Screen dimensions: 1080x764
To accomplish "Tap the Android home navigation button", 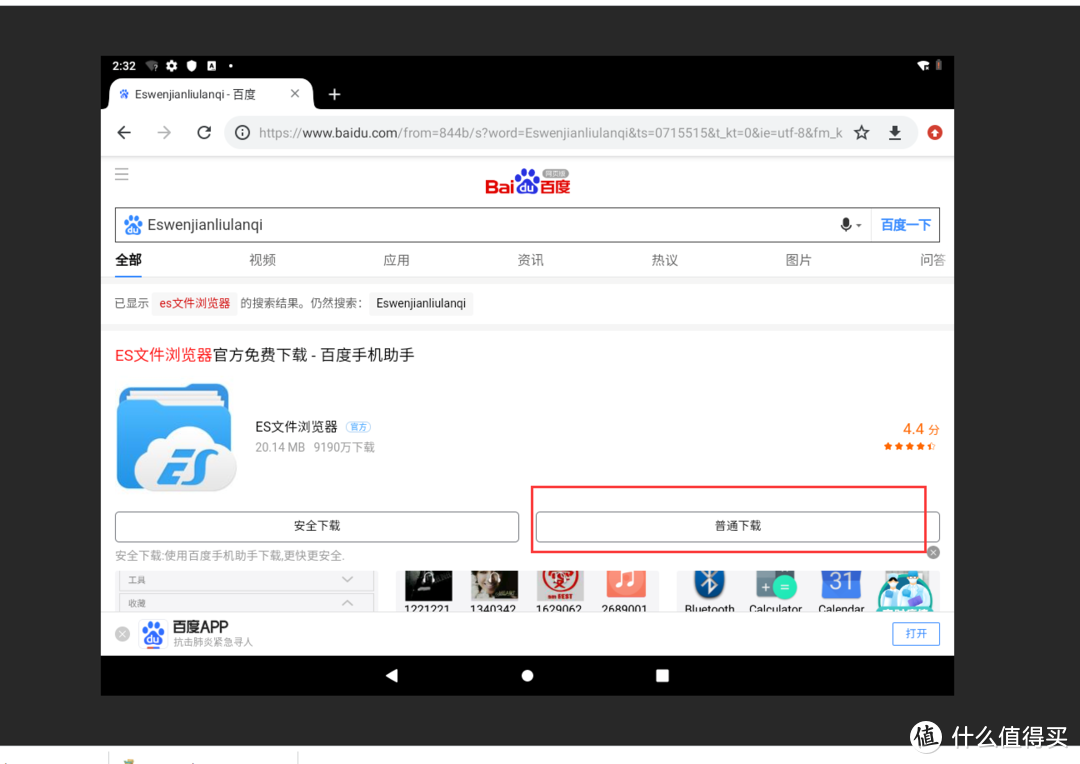I will point(528,676).
